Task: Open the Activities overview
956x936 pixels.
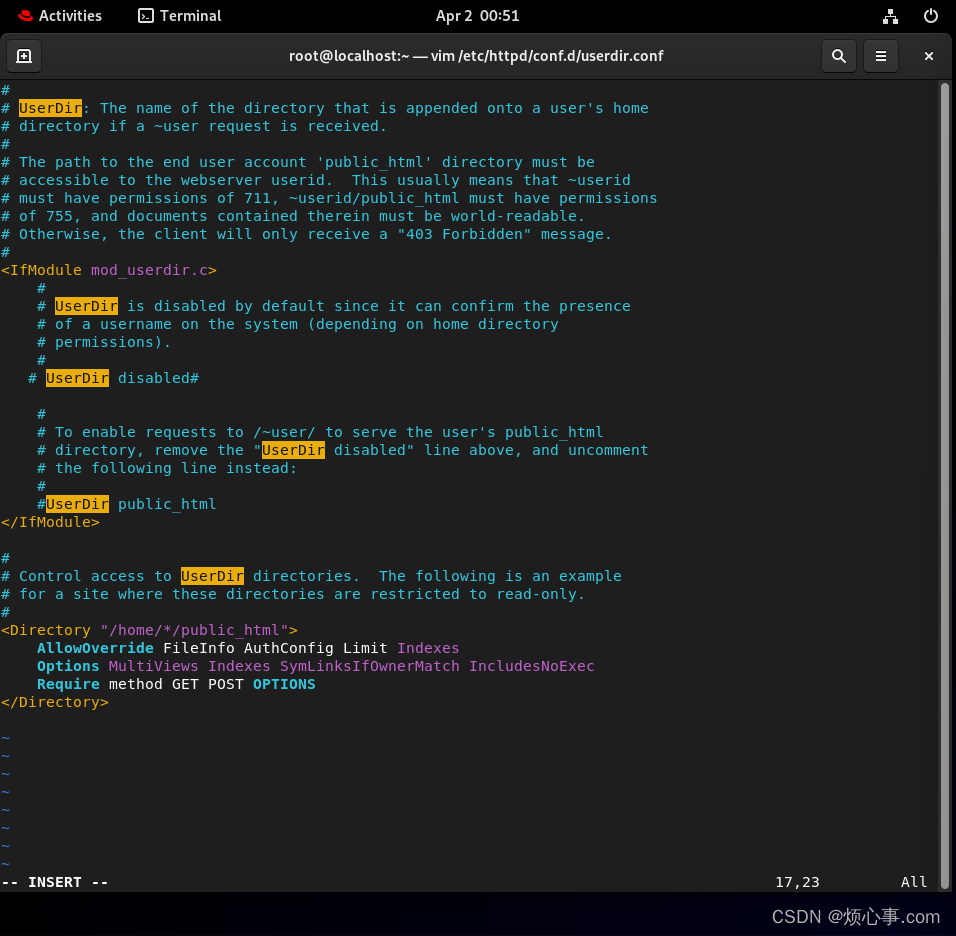Action: pos(70,15)
